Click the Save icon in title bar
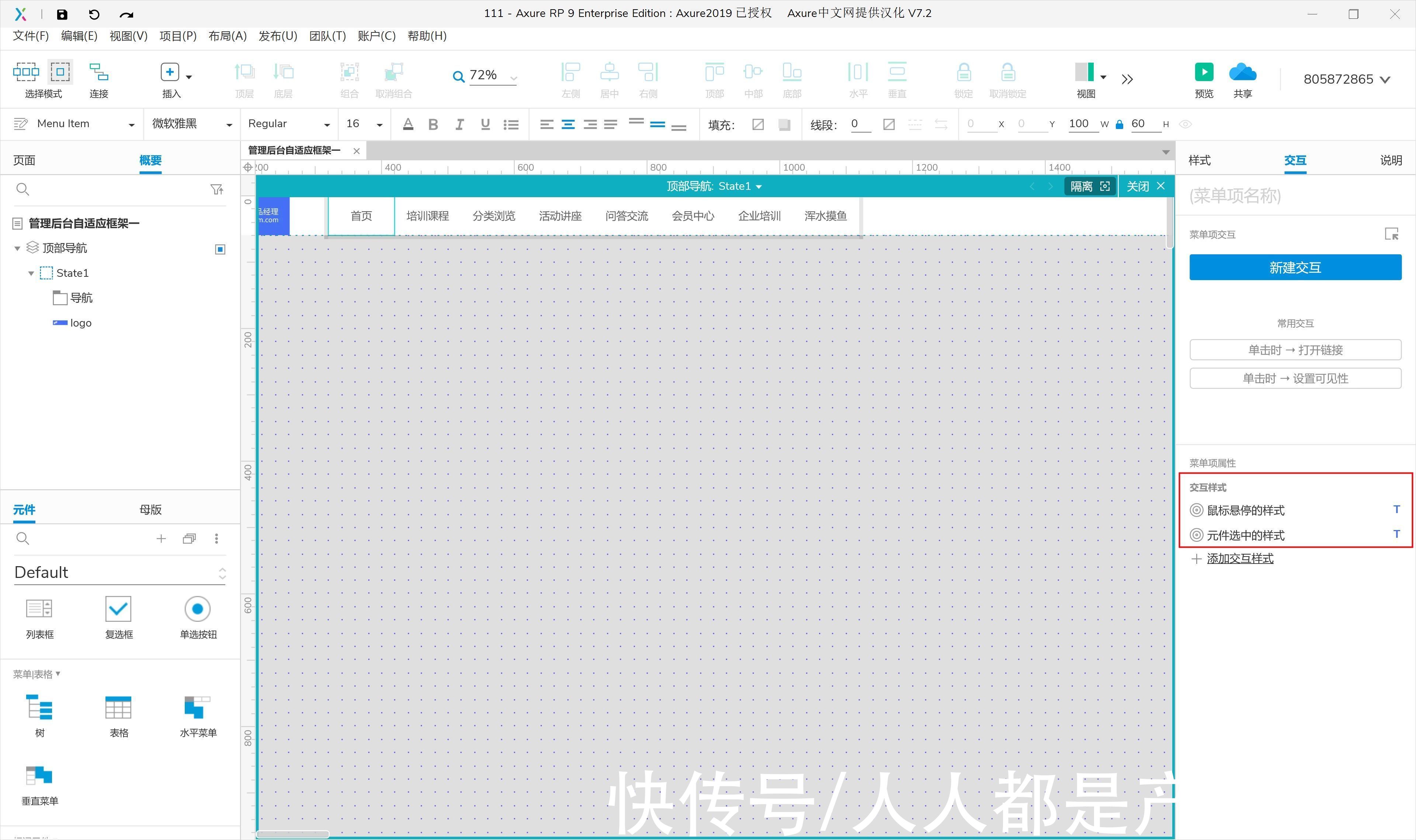1416x840 pixels. pos(62,14)
